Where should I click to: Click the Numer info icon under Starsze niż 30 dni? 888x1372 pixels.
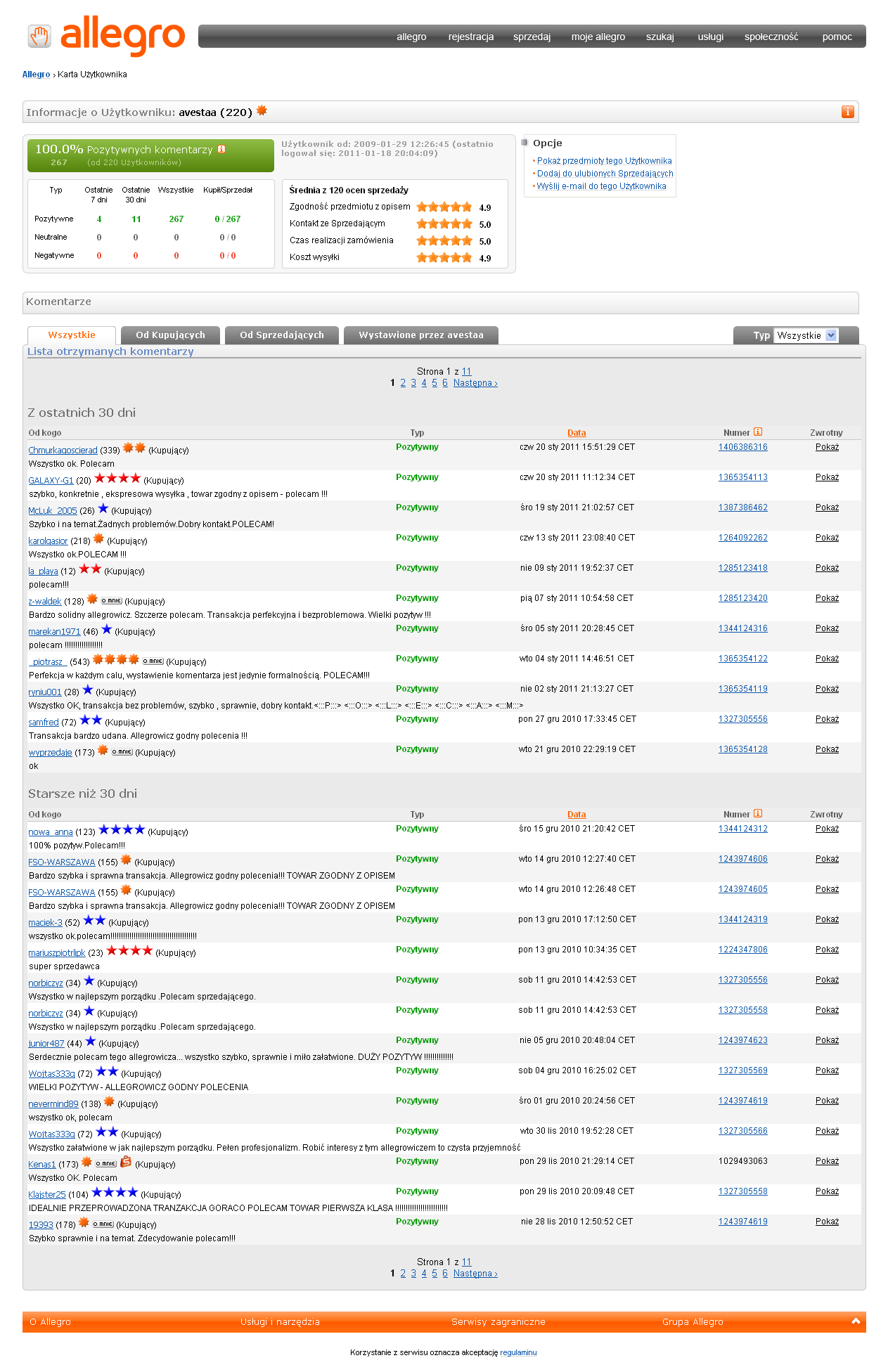coord(758,814)
